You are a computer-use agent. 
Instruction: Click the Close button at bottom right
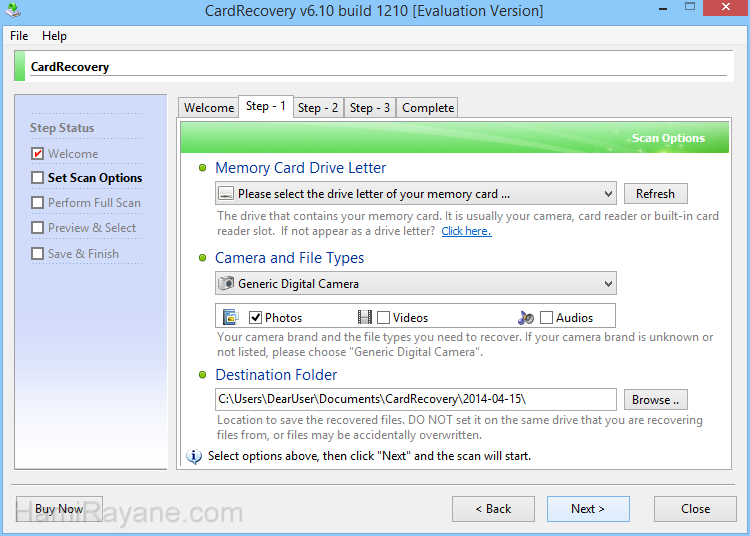tap(695, 509)
